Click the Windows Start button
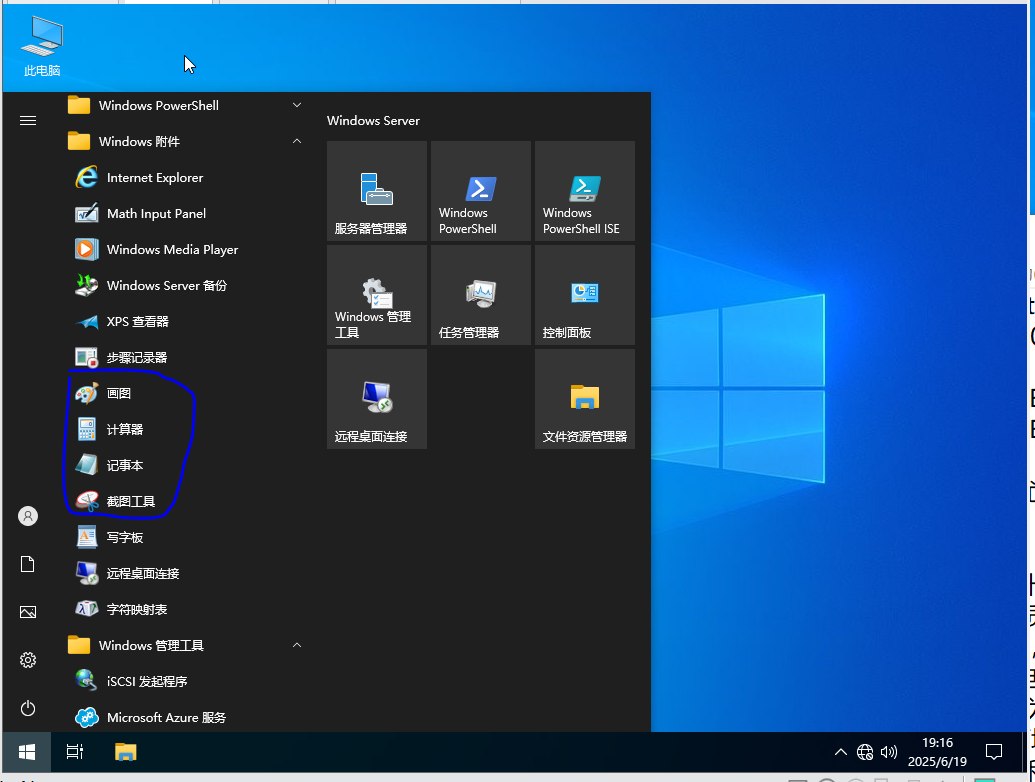 [x=26, y=752]
